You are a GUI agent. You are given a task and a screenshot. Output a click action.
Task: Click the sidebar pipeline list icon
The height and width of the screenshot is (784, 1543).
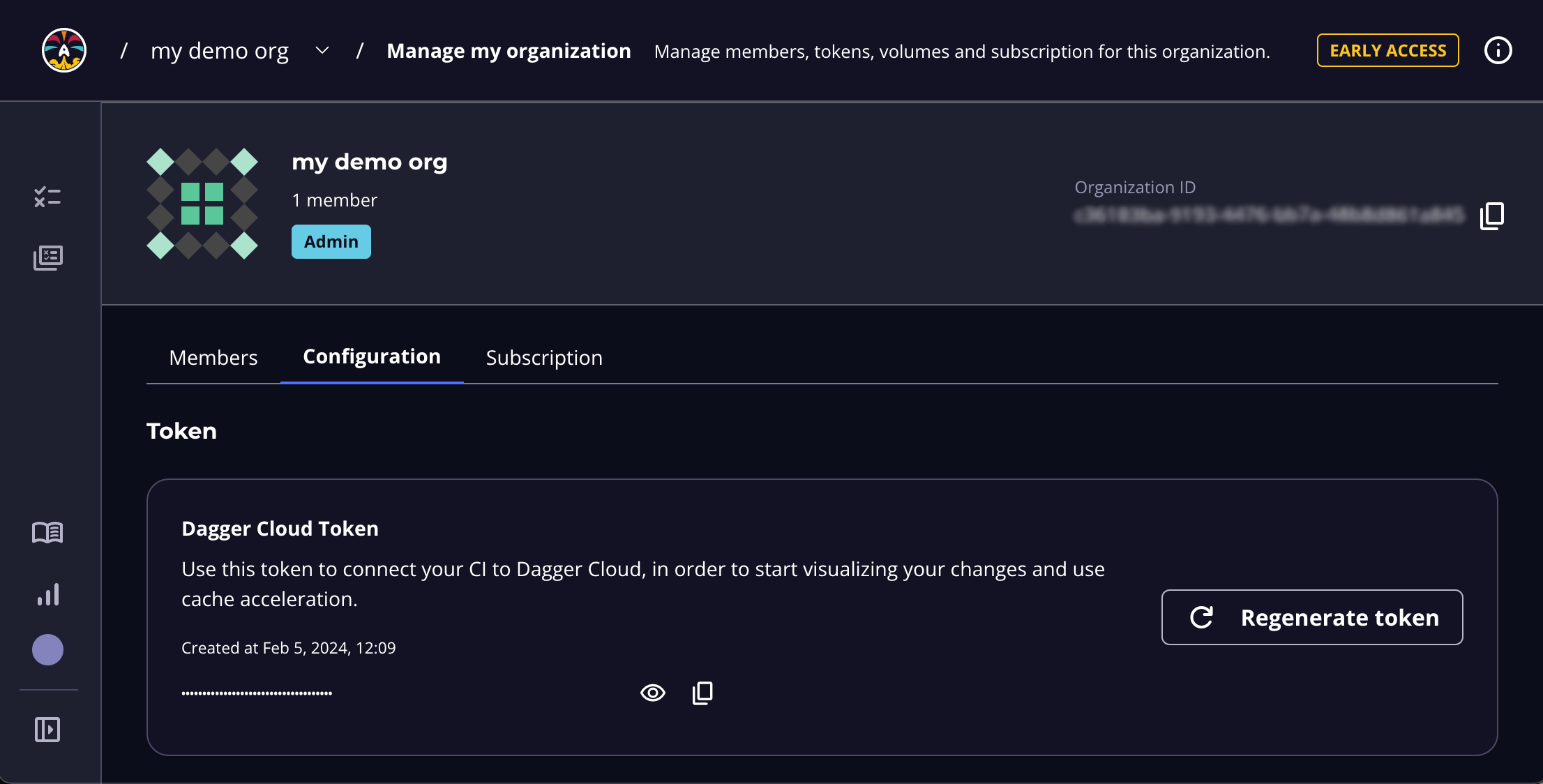click(x=47, y=256)
